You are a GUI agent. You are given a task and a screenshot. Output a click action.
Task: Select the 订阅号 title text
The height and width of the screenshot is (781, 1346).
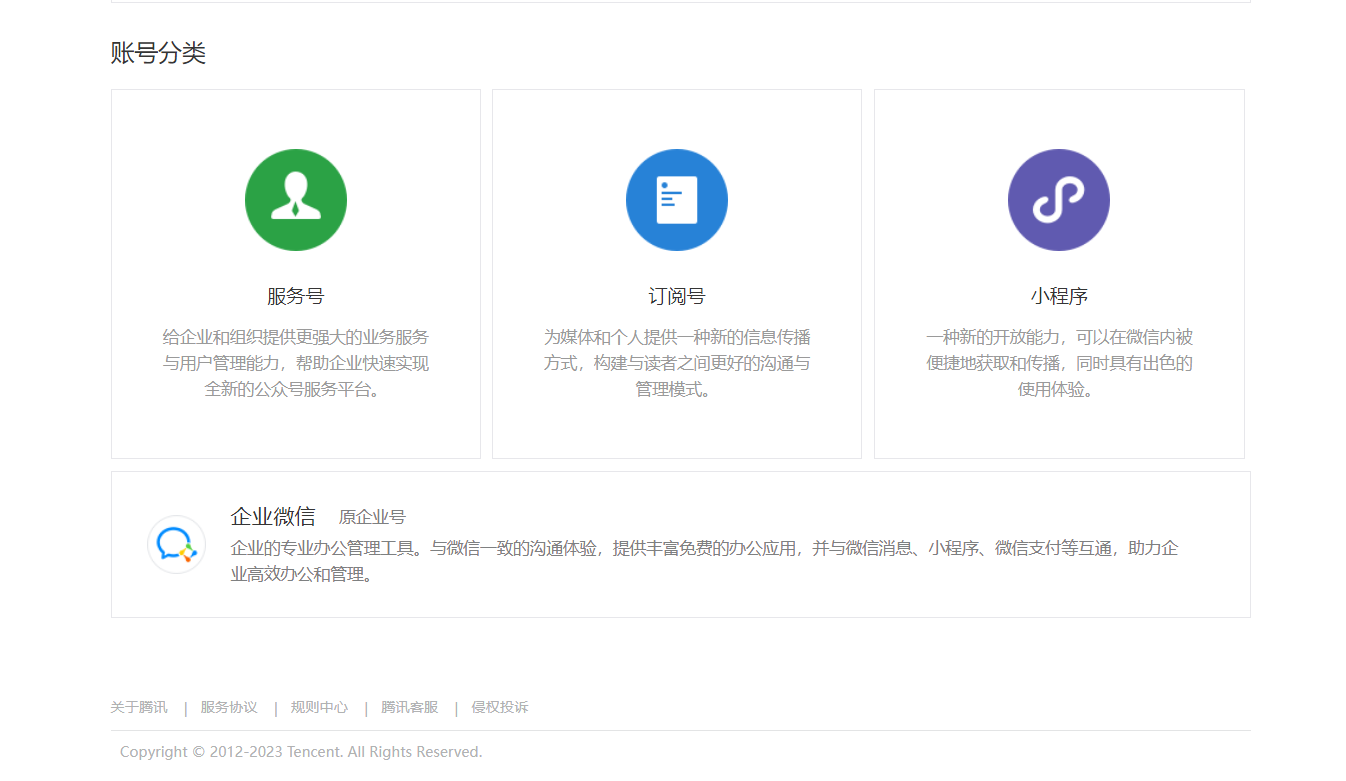coord(677,296)
